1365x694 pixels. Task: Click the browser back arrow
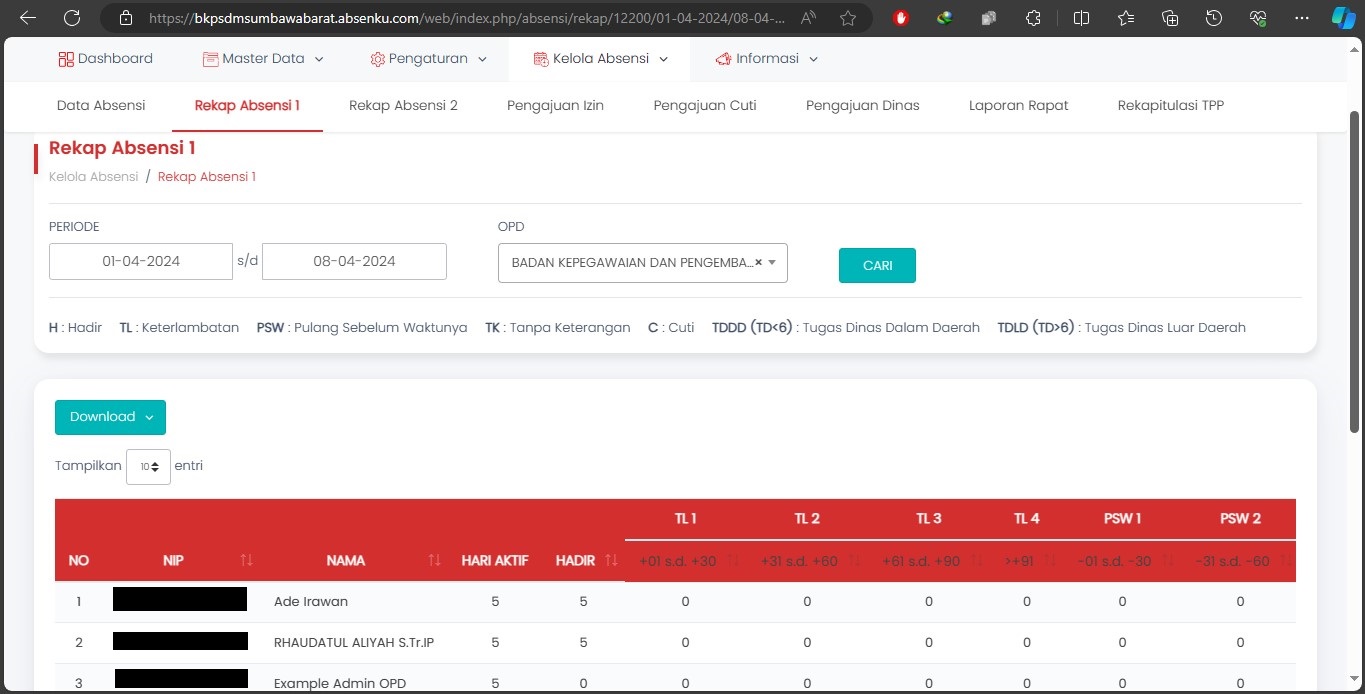28,18
